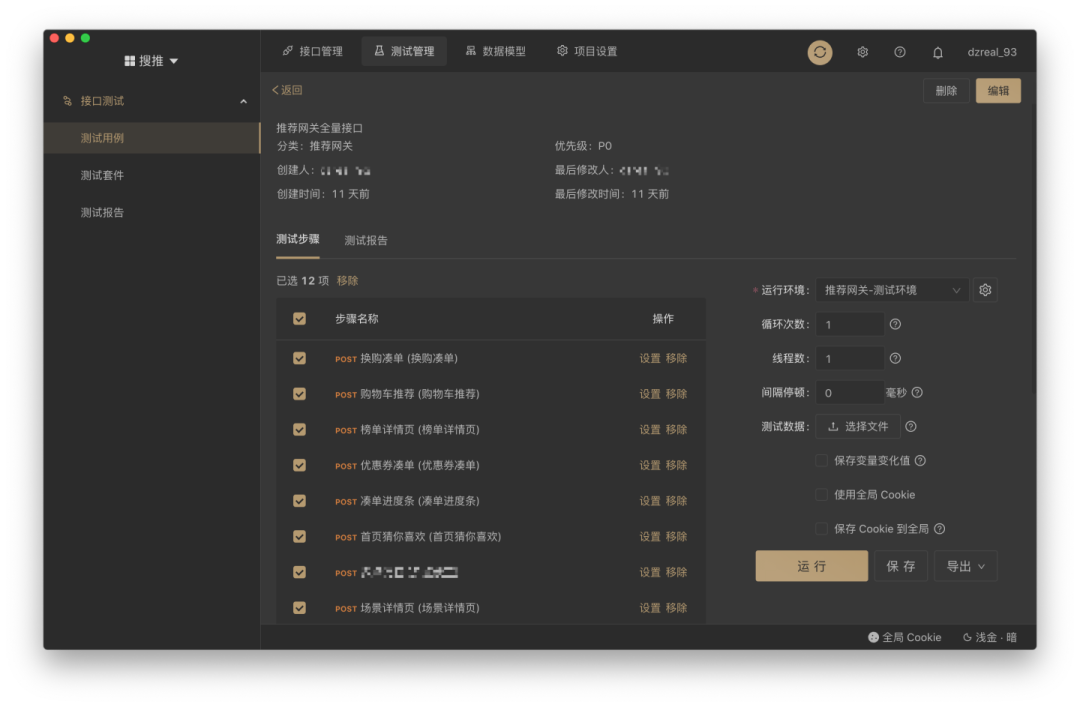
Task: Click the 删除 button
Action: coord(946,91)
